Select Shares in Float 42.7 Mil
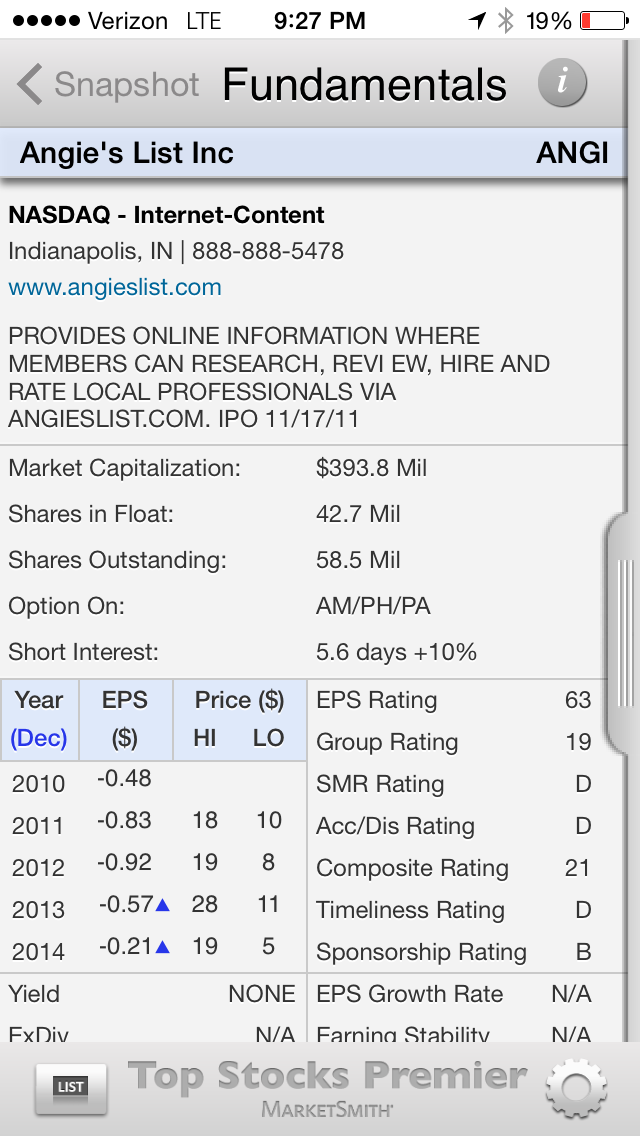Image resolution: width=640 pixels, height=1136 pixels. click(358, 514)
